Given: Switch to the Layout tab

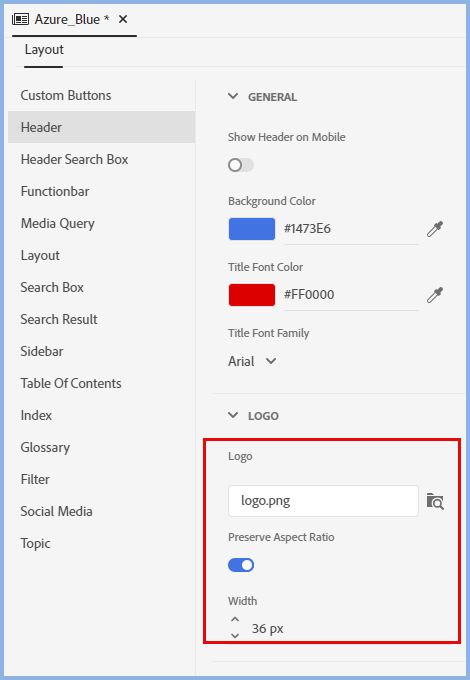Looking at the screenshot, I should pos(44,49).
